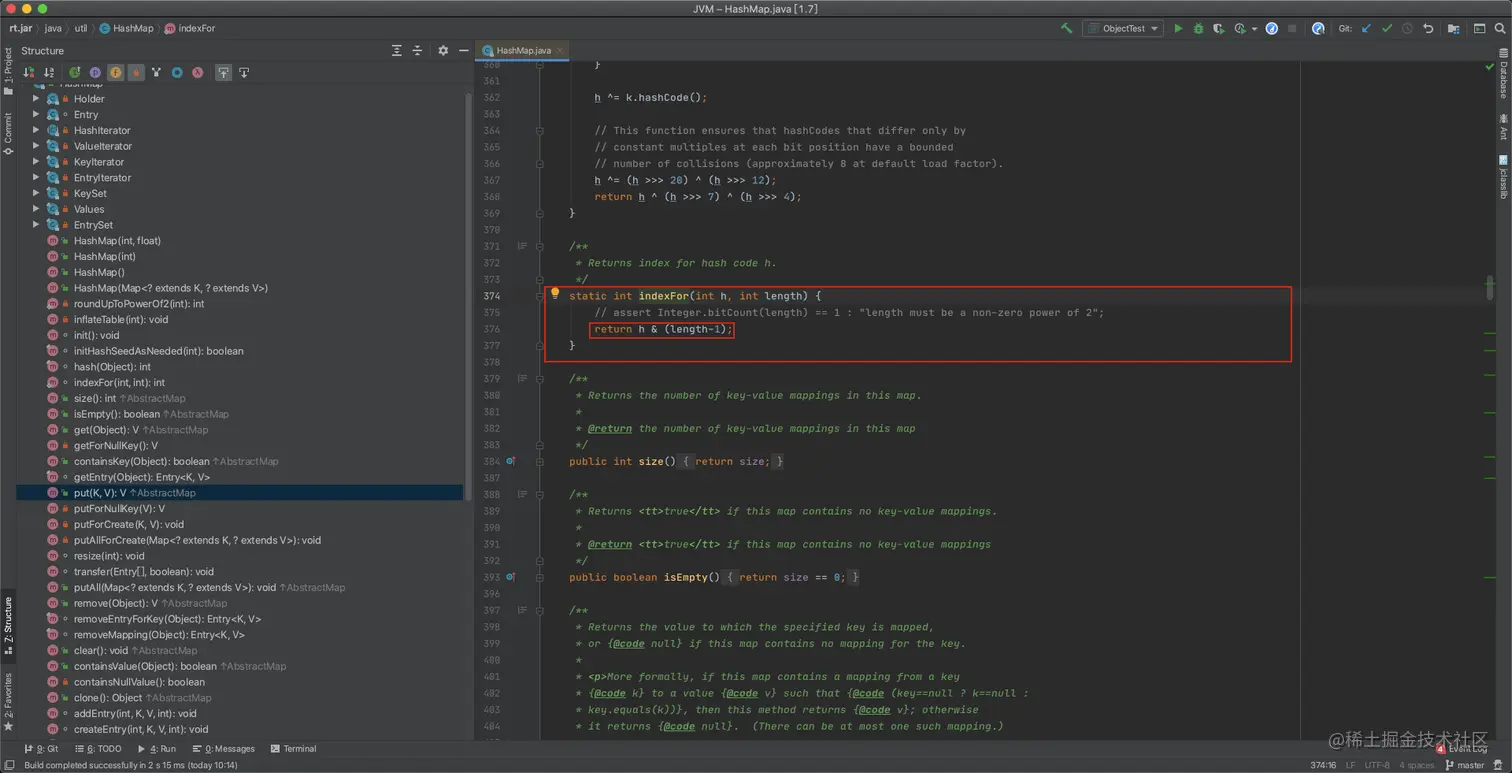The width and height of the screenshot is (1512, 773).
Task: Commit changes using the Git checkmark
Action: pos(1387,29)
